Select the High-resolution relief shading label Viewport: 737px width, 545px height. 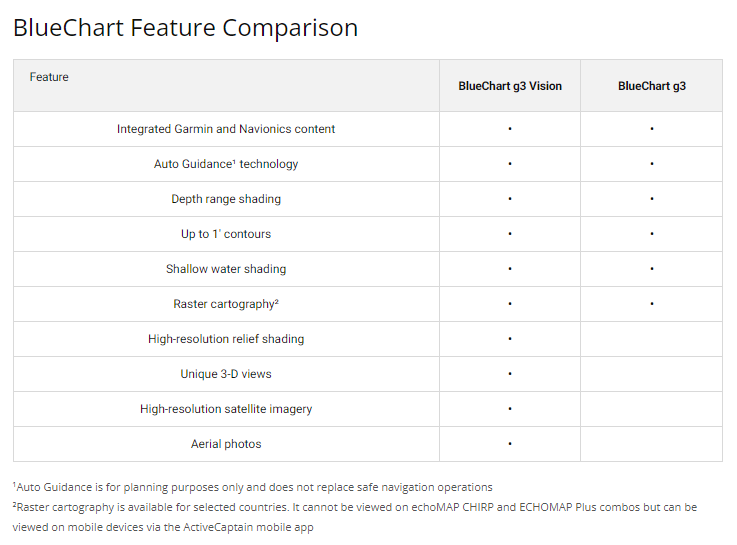click(x=226, y=339)
